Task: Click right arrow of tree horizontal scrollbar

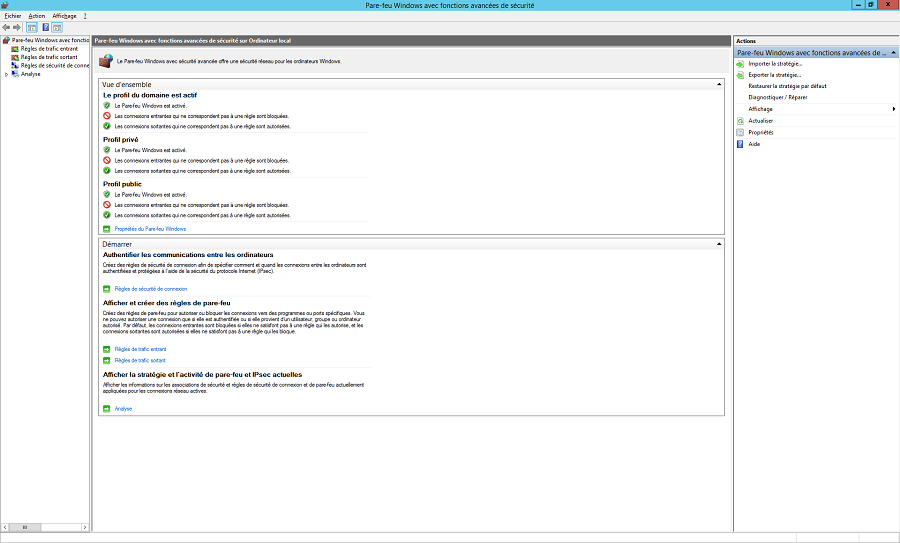Action: tap(85, 527)
